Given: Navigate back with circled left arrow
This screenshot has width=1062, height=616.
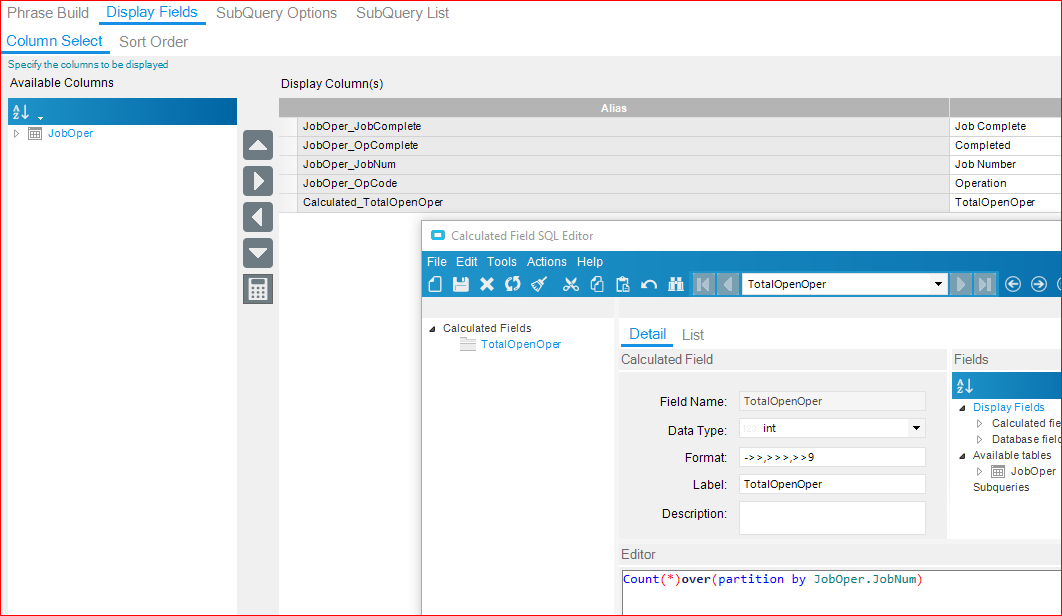Looking at the screenshot, I should pyautogui.click(x=1013, y=284).
